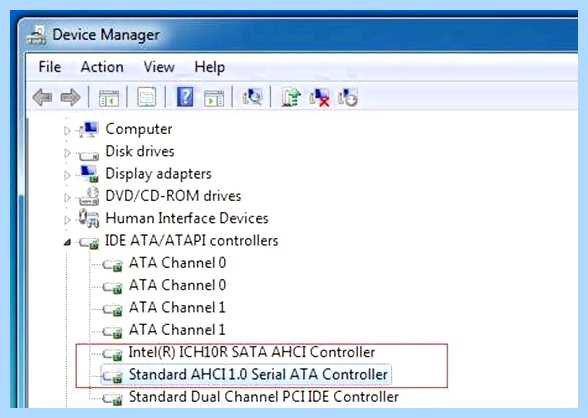Select IDE ATA/ATAPI controllers label
Screen dimensions: 588x418
[191, 241]
